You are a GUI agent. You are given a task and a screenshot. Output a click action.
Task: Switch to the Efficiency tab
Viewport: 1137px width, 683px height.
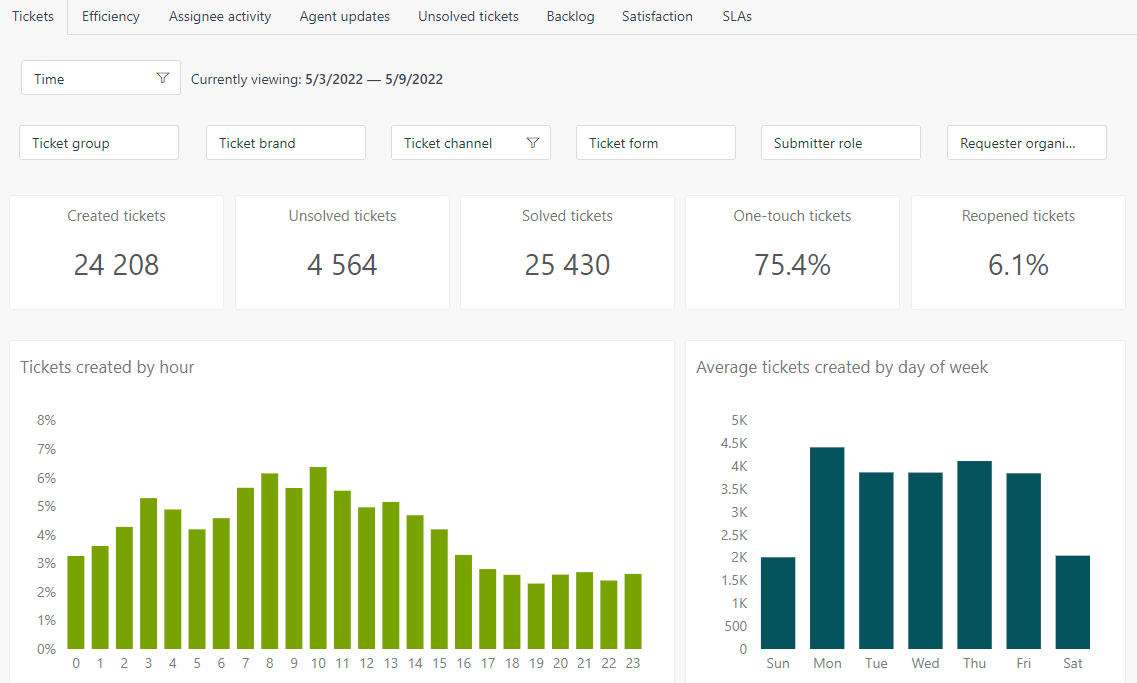110,16
